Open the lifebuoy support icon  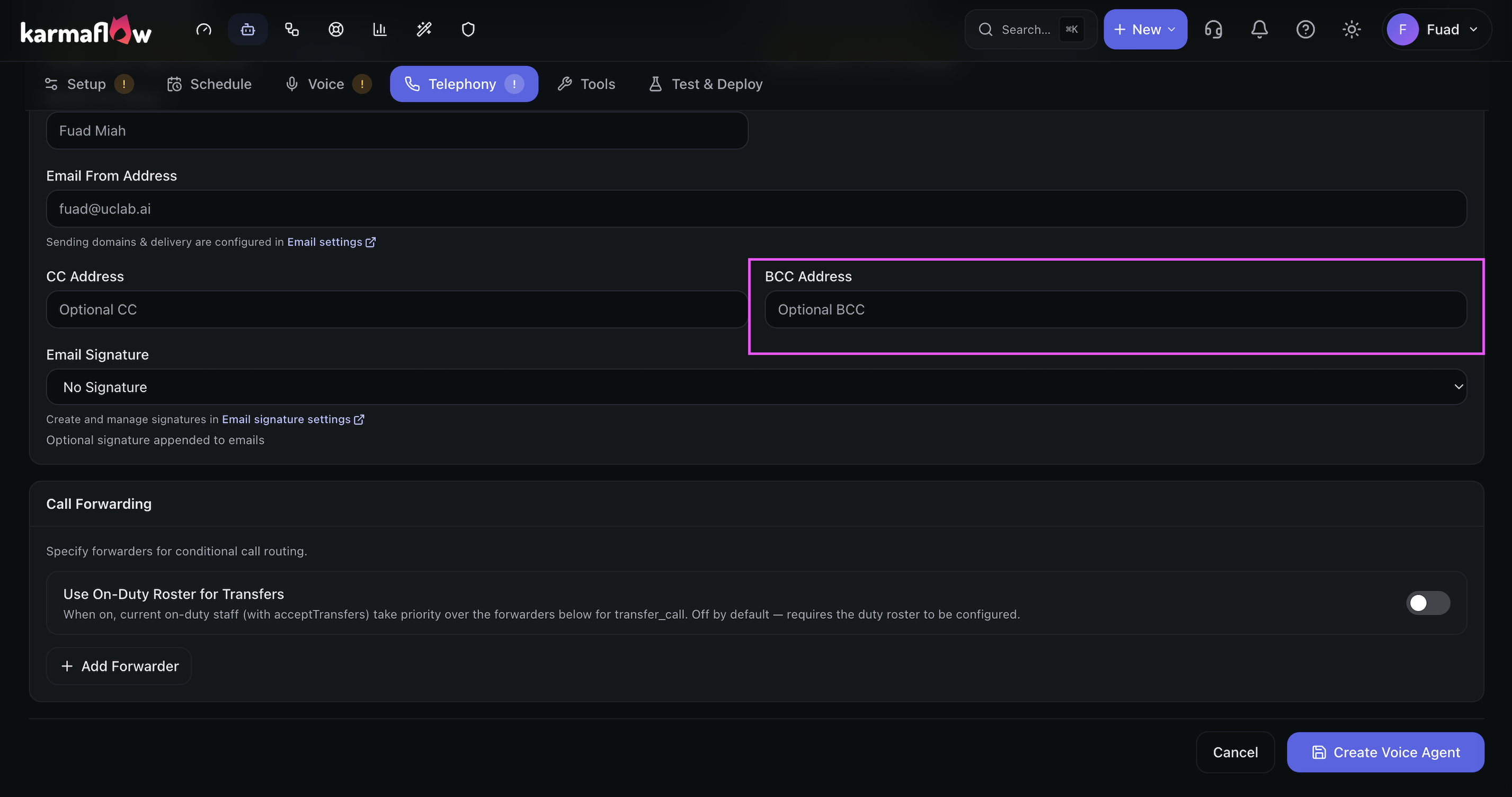(x=336, y=29)
